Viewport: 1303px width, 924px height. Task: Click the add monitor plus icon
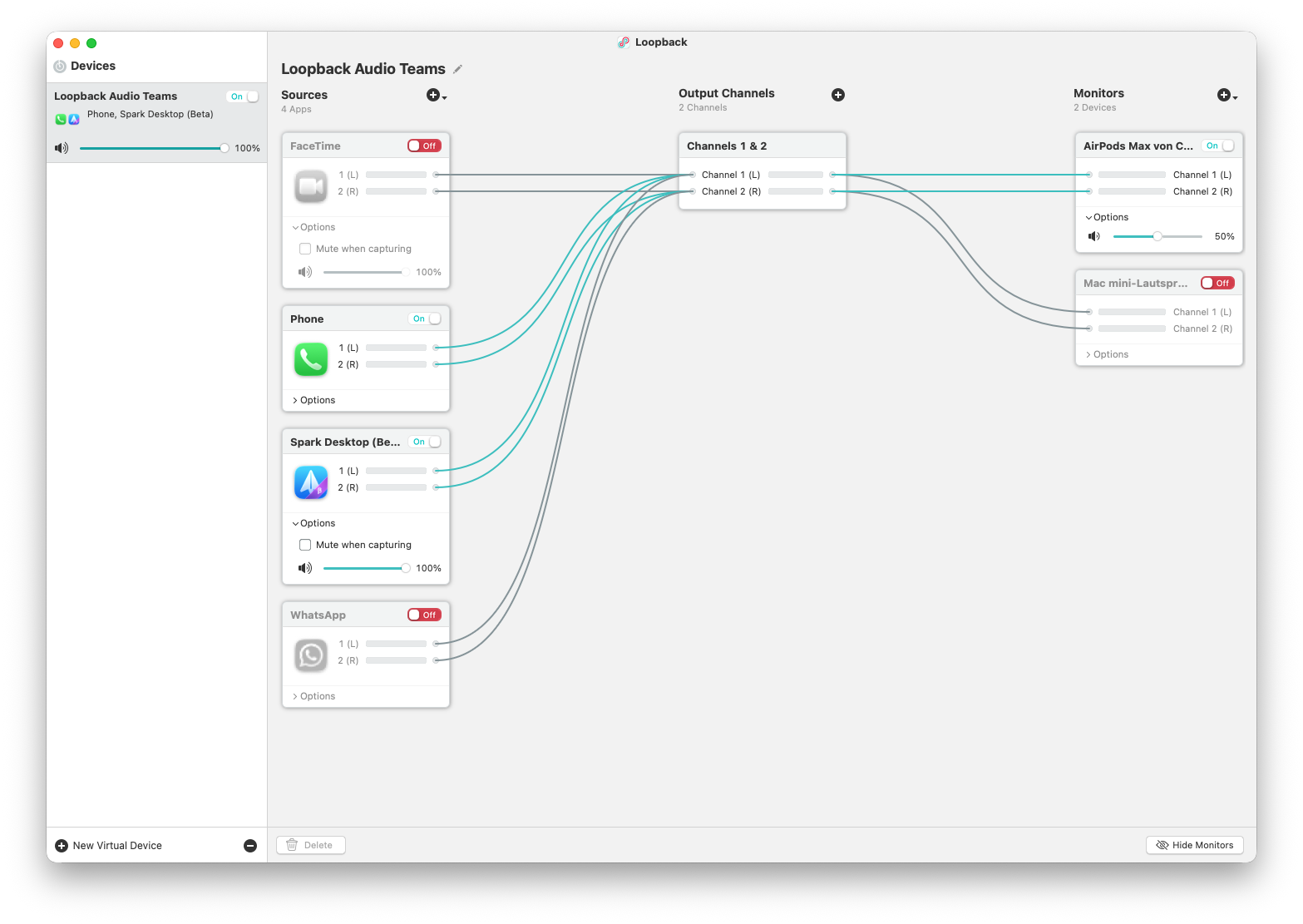coord(1224,96)
